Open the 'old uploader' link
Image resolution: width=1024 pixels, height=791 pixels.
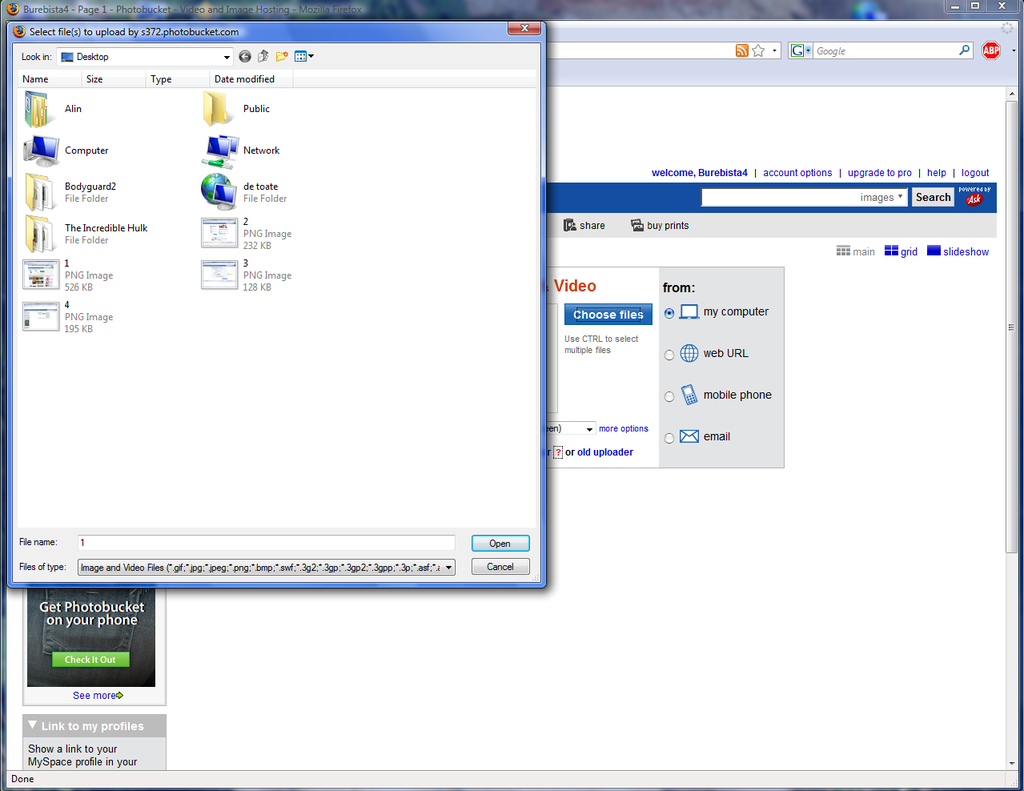click(605, 452)
